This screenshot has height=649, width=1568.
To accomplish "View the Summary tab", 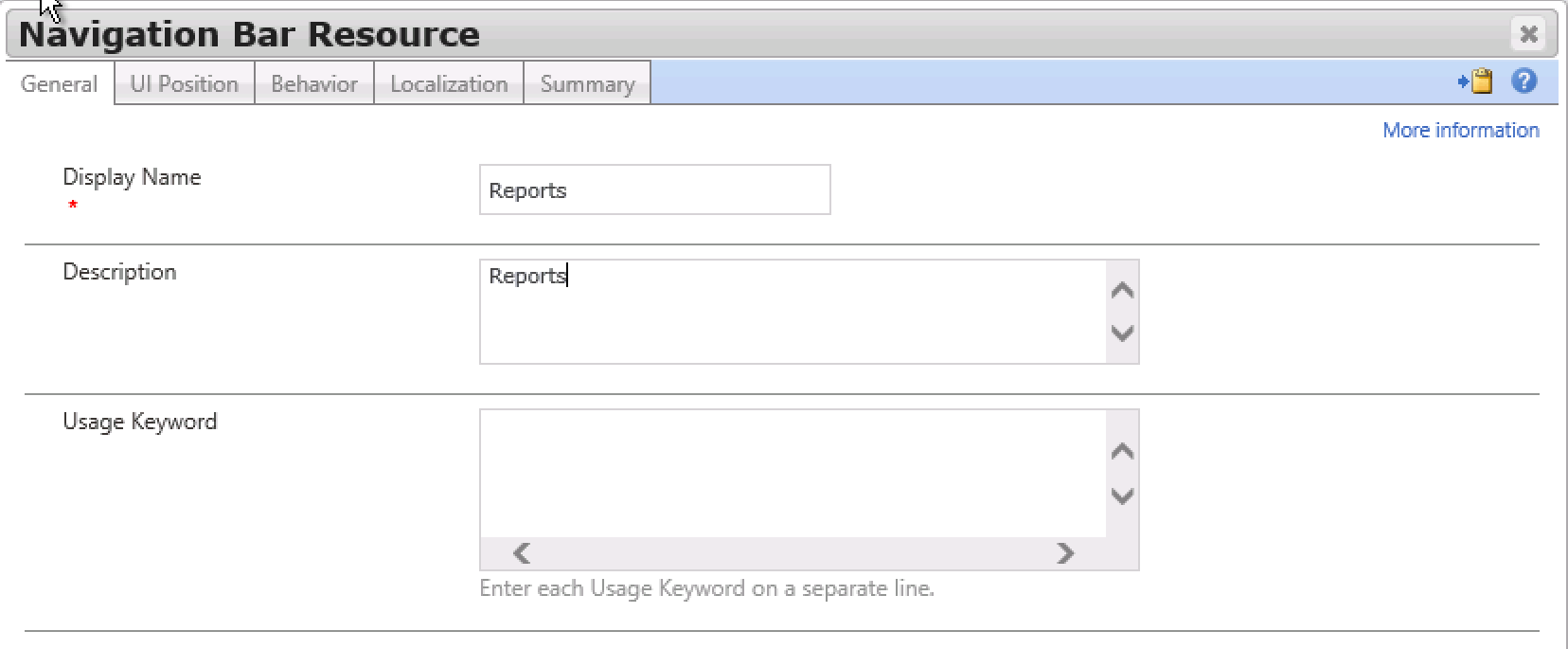I will click(x=587, y=84).
